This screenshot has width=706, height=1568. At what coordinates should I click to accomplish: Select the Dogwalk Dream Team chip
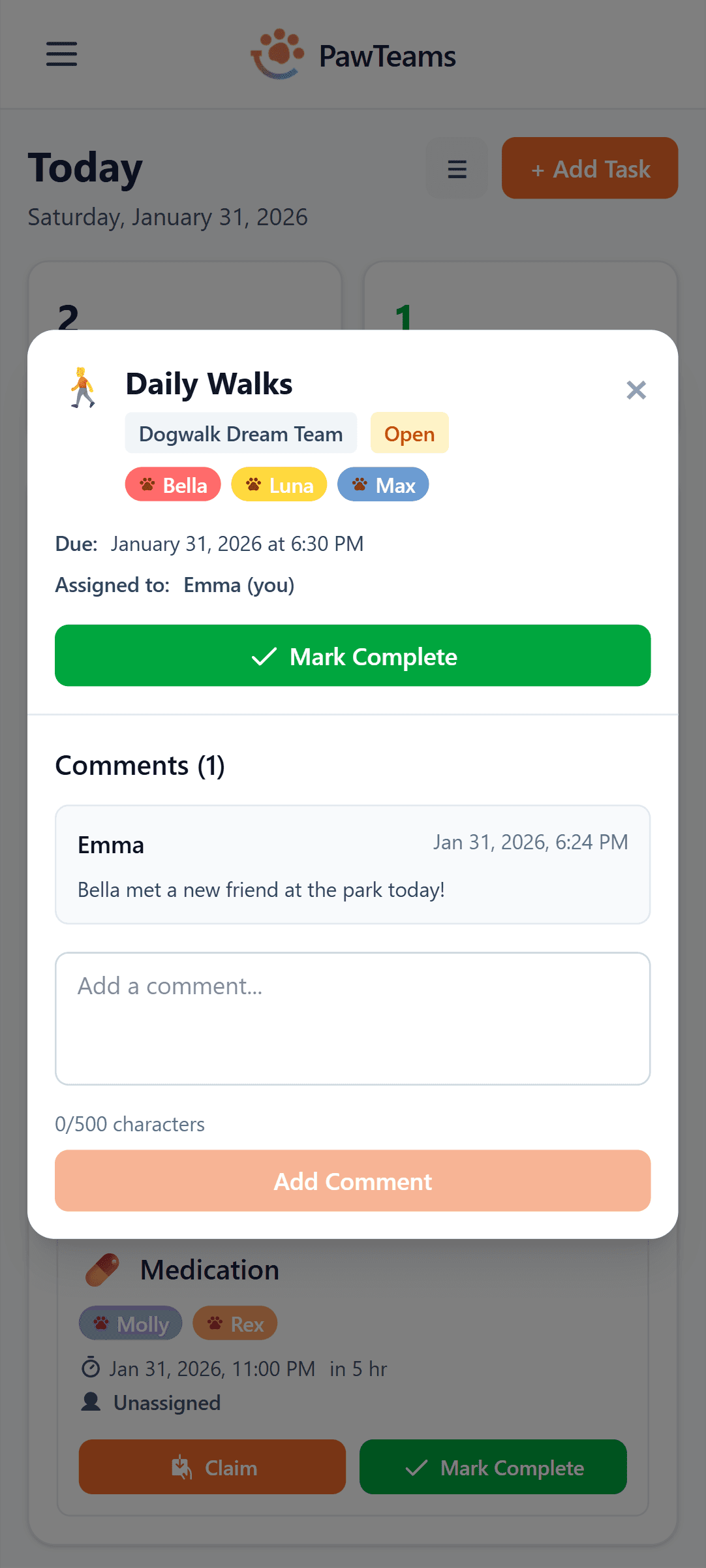point(240,433)
